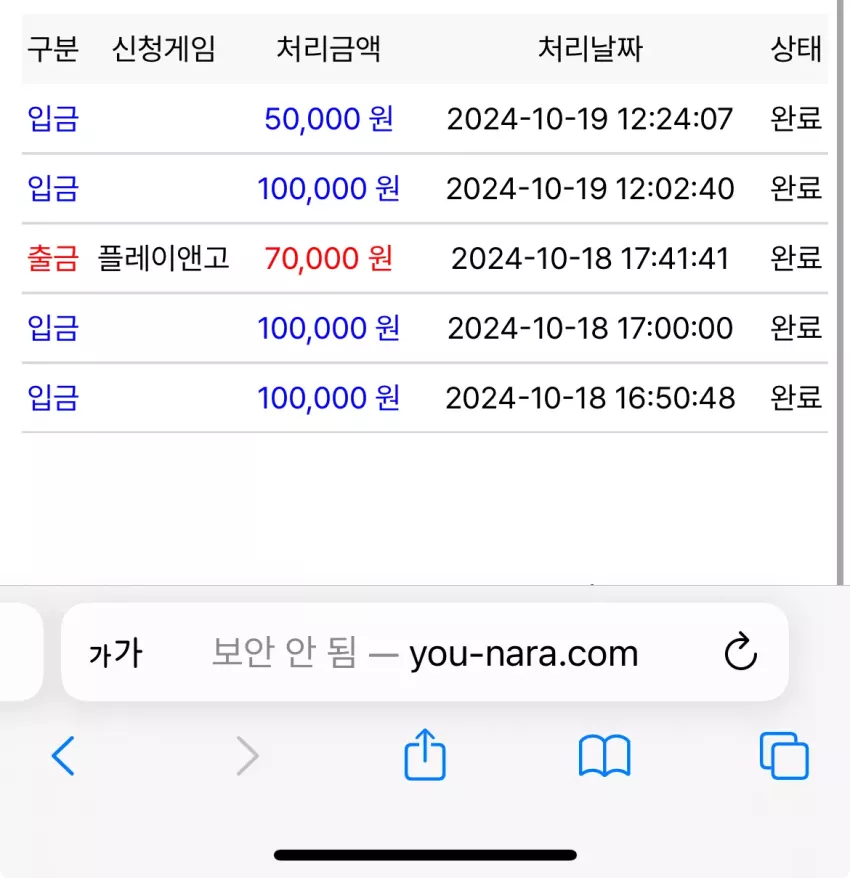Reload the page with refresh icon
This screenshot has width=850, height=878.
point(740,651)
